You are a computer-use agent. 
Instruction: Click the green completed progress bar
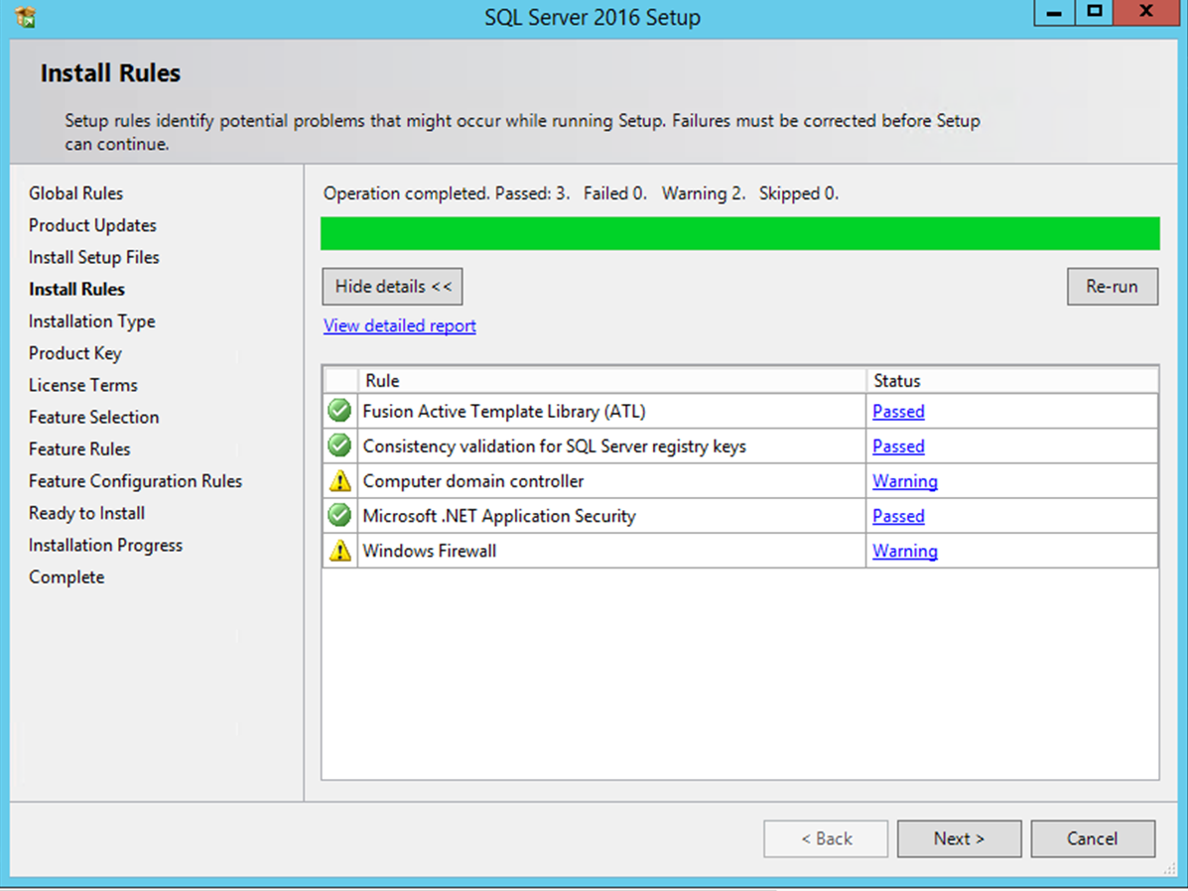coord(740,233)
